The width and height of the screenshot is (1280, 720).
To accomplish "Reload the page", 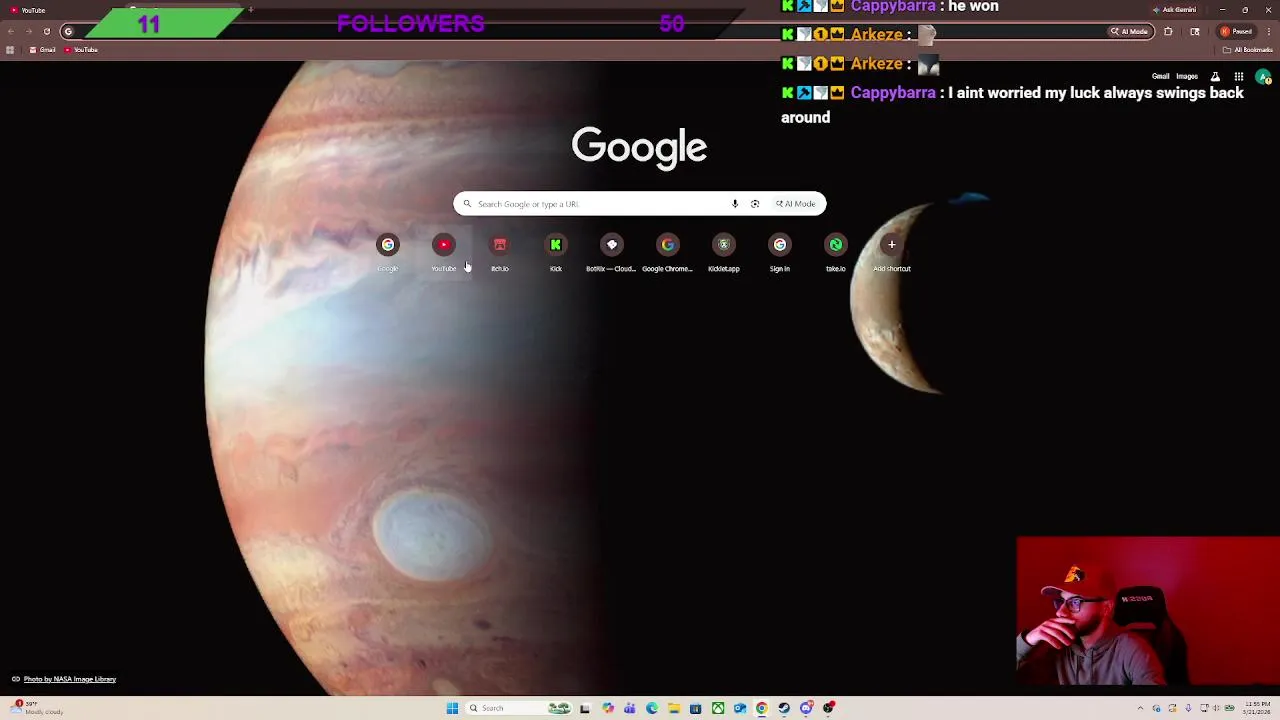I will [46, 31].
